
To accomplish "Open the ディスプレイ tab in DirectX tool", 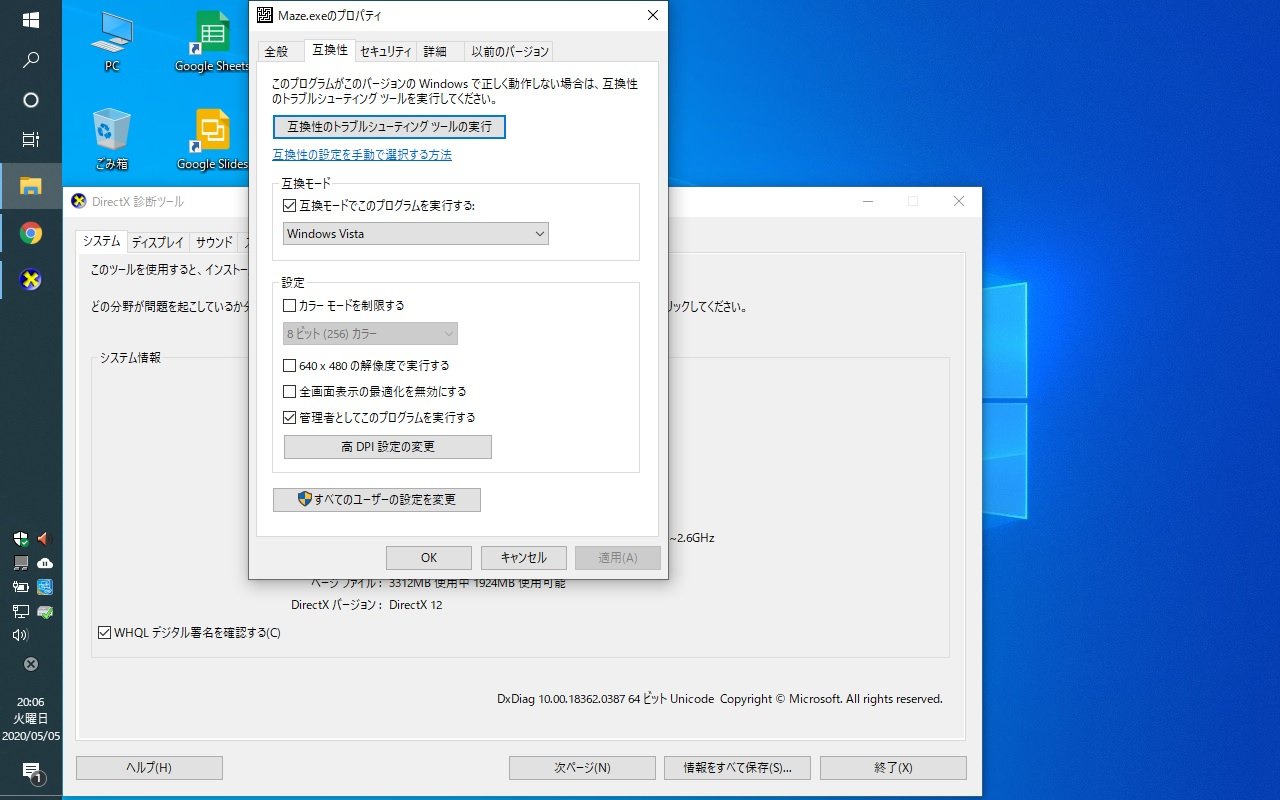I will tap(157, 243).
